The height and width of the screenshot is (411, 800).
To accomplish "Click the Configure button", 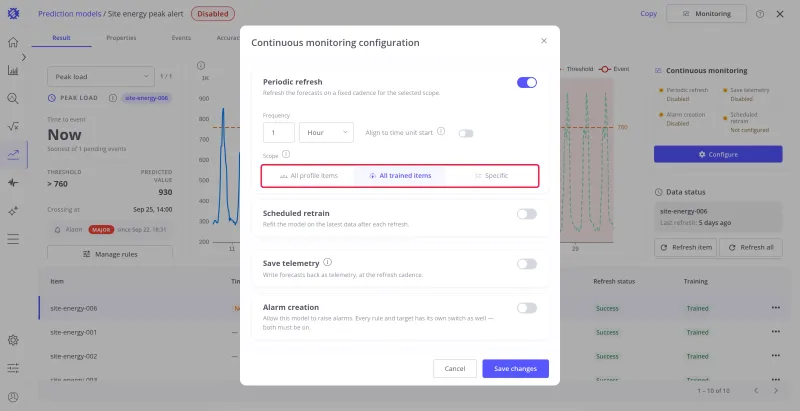I will click(x=718, y=155).
